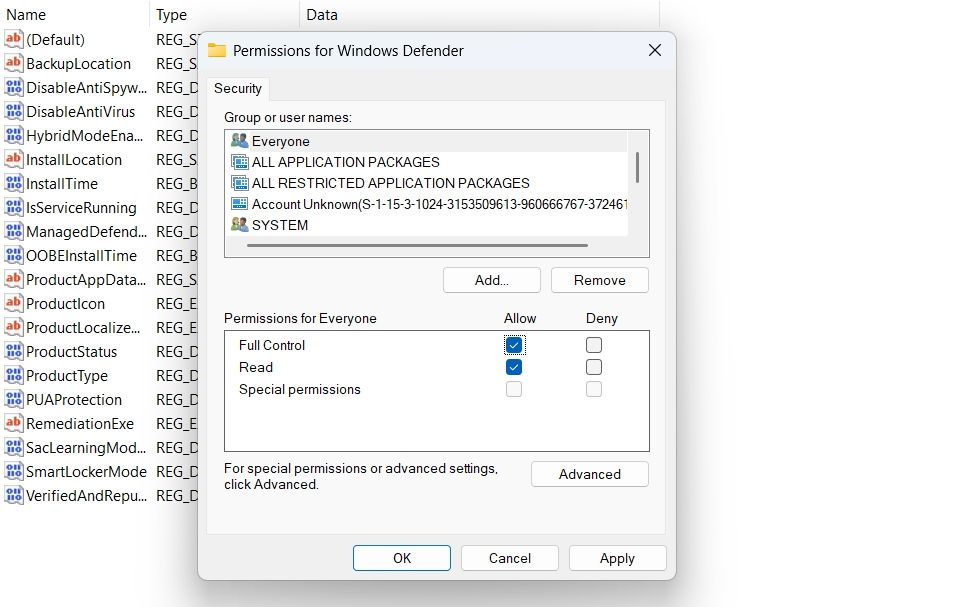954x607 pixels.
Task: Select the ProductStatus value name
Action: pos(72,352)
